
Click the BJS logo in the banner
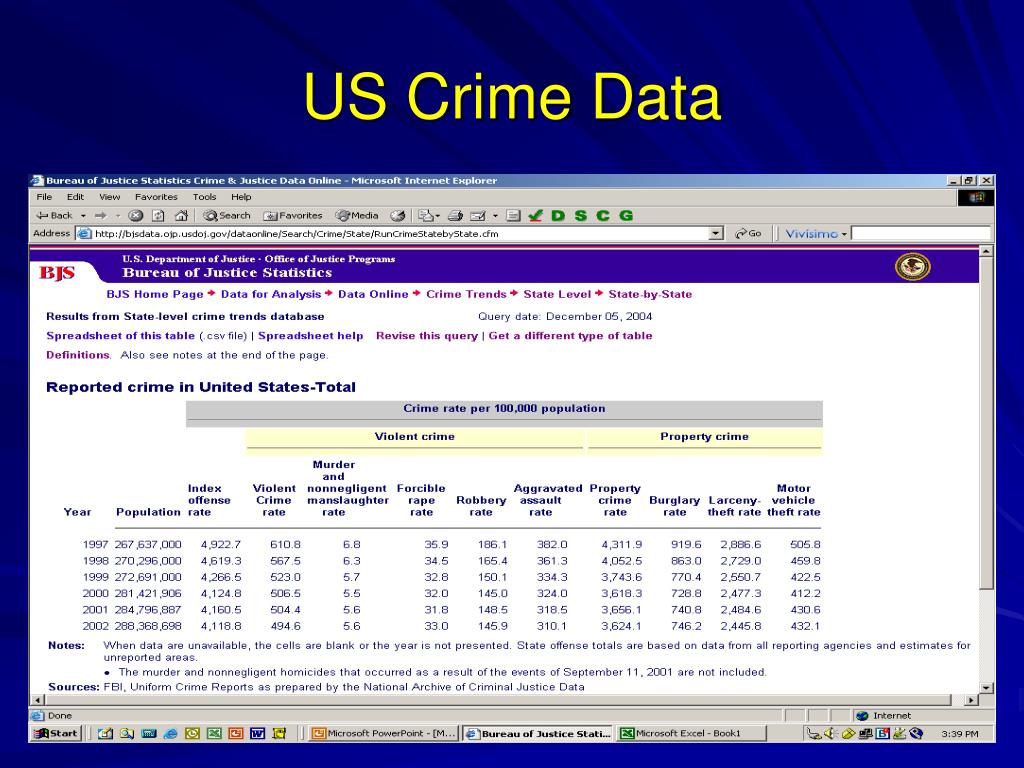(x=57, y=272)
